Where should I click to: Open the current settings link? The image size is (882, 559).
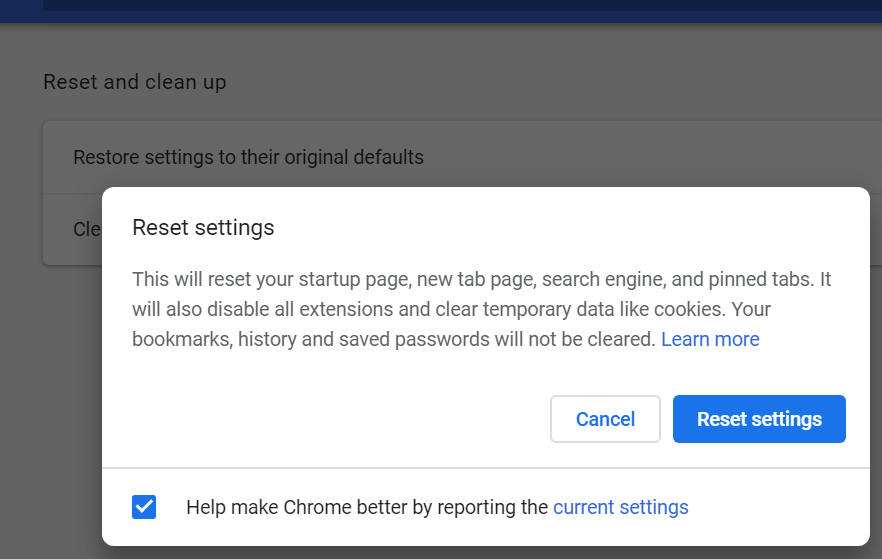(x=620, y=507)
